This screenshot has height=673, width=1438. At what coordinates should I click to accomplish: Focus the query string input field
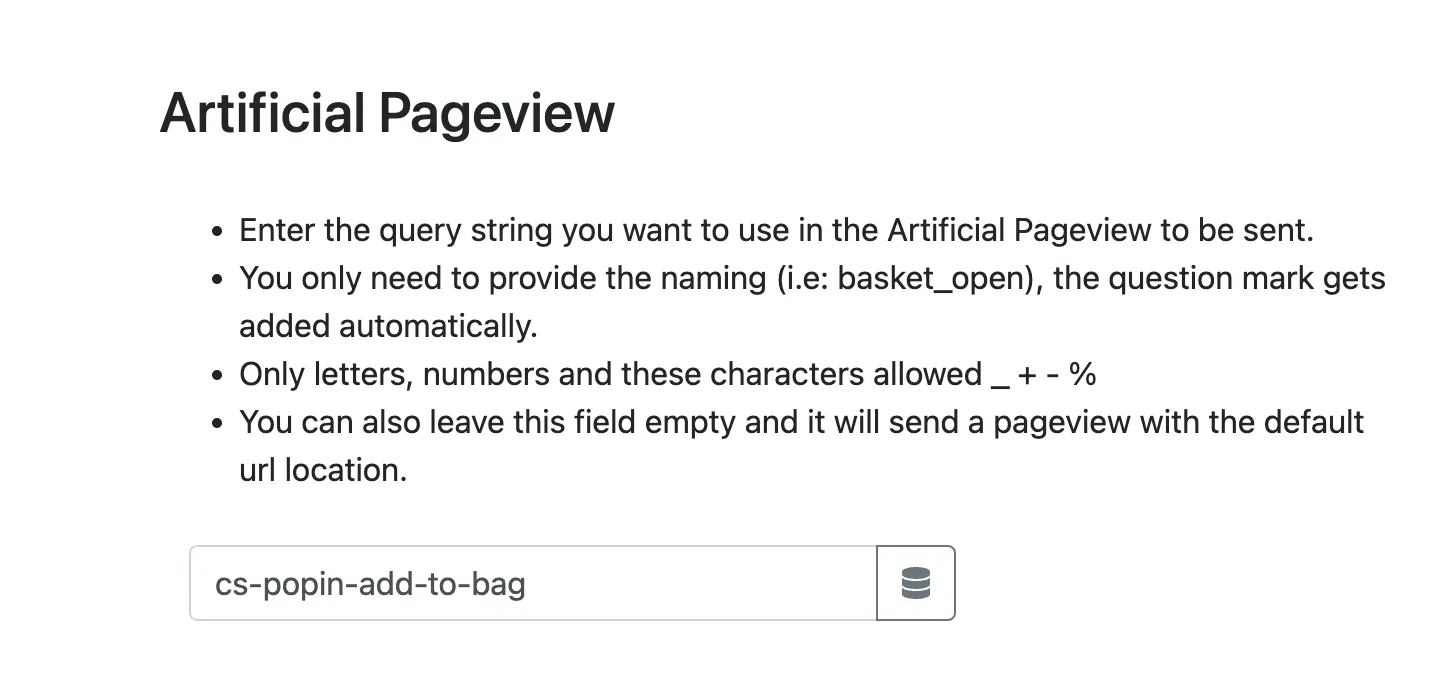click(x=532, y=583)
